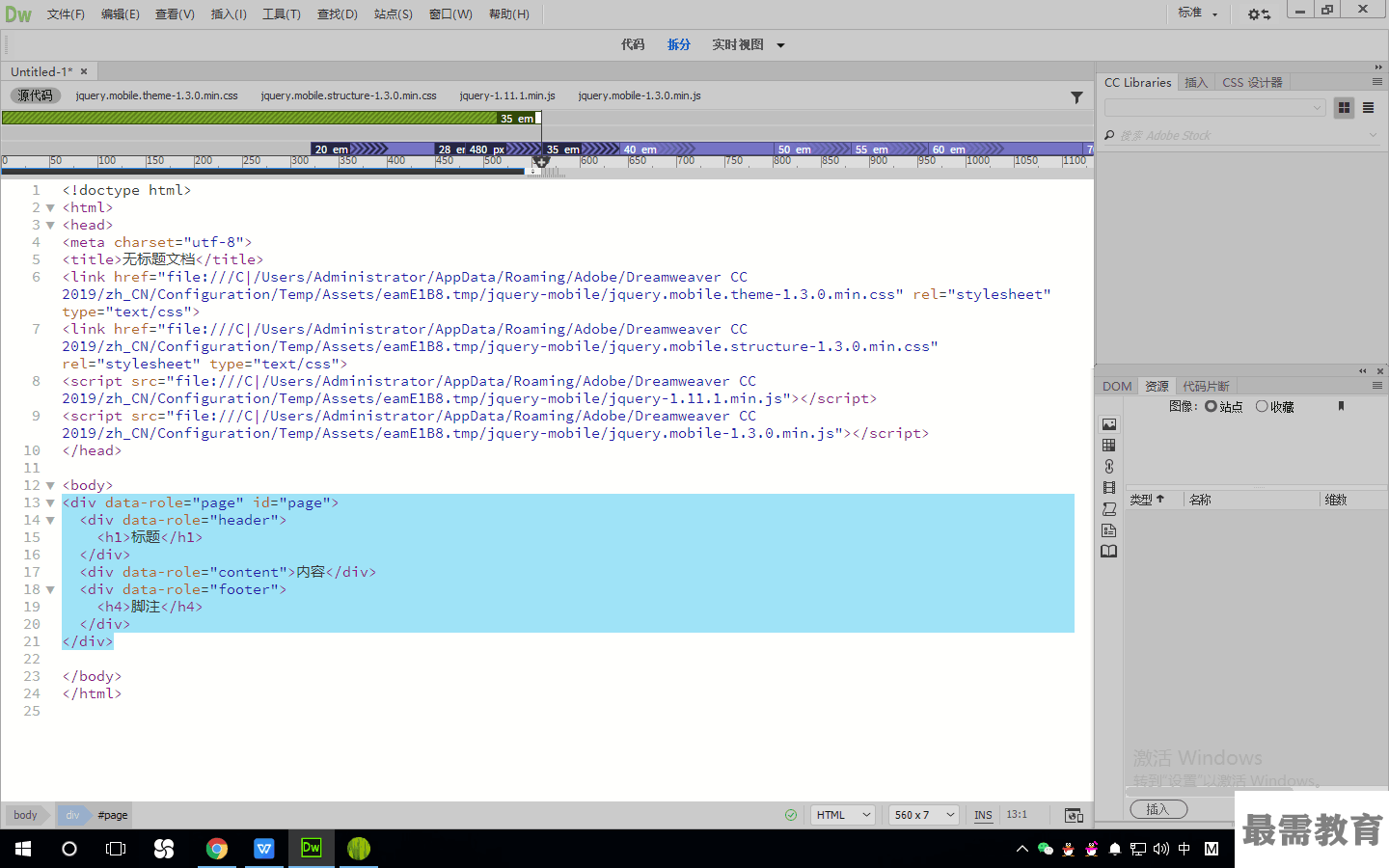Open the CC Libraries library selector dropdown

(1215, 108)
